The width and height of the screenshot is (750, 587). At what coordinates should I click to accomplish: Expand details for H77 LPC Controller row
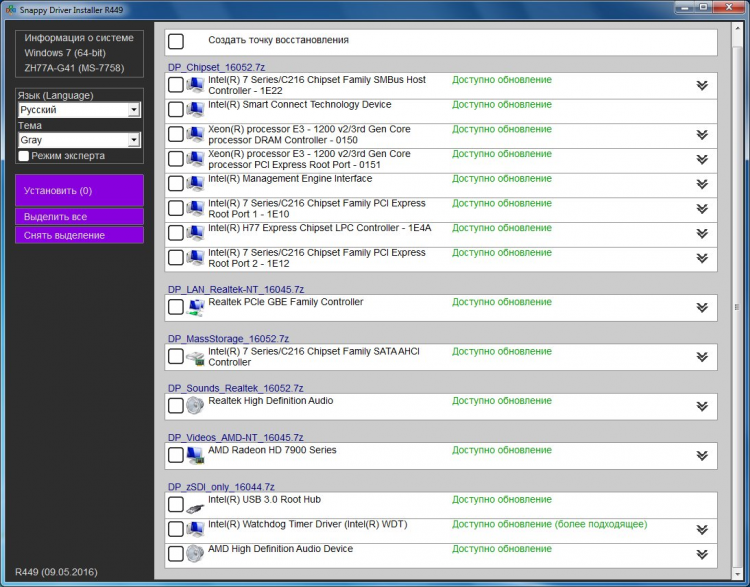(702, 233)
